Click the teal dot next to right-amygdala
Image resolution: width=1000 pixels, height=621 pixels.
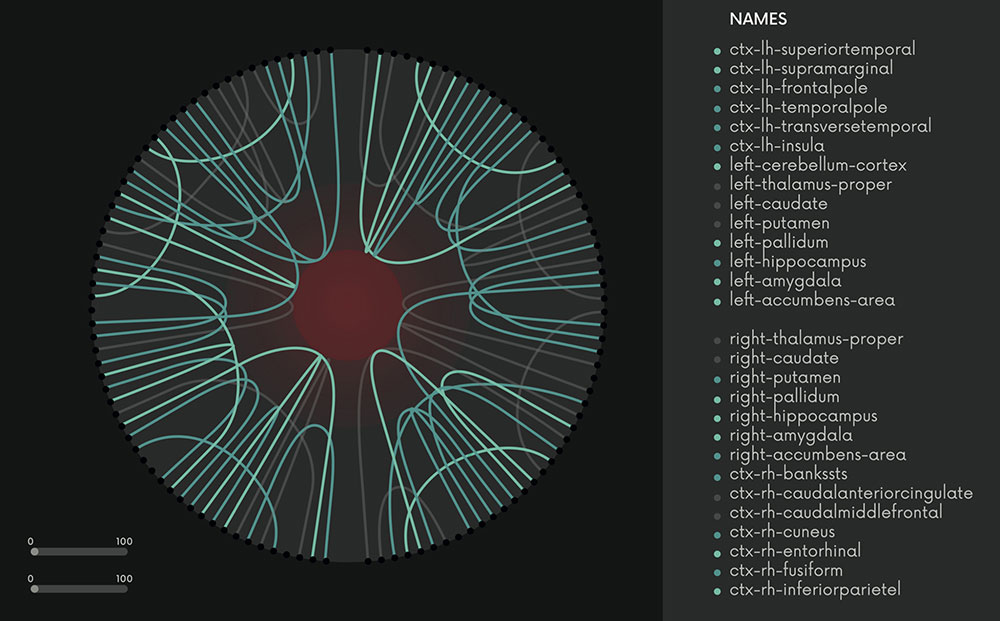click(717, 437)
